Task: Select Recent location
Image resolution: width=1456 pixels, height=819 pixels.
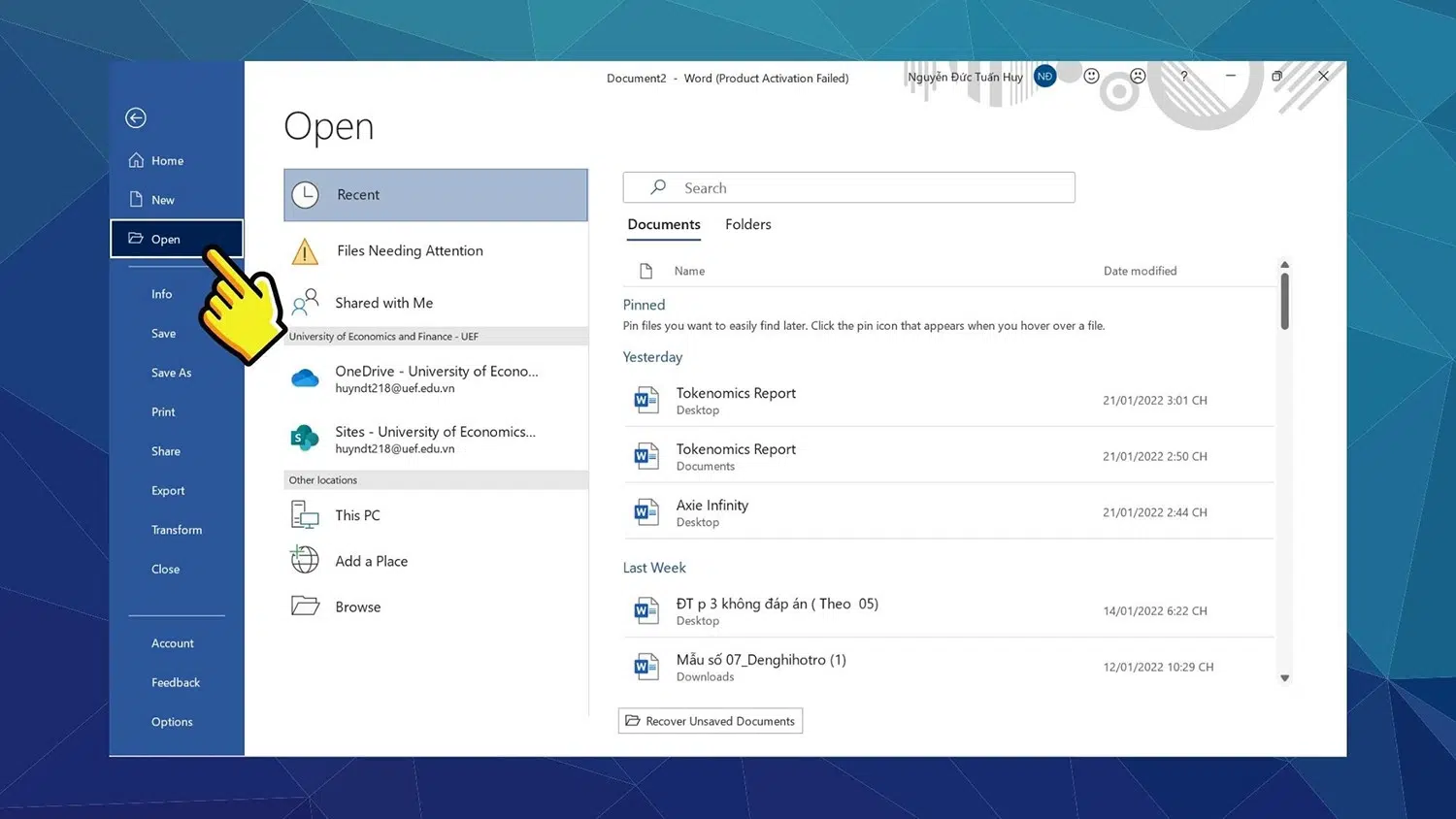Action: (x=436, y=195)
